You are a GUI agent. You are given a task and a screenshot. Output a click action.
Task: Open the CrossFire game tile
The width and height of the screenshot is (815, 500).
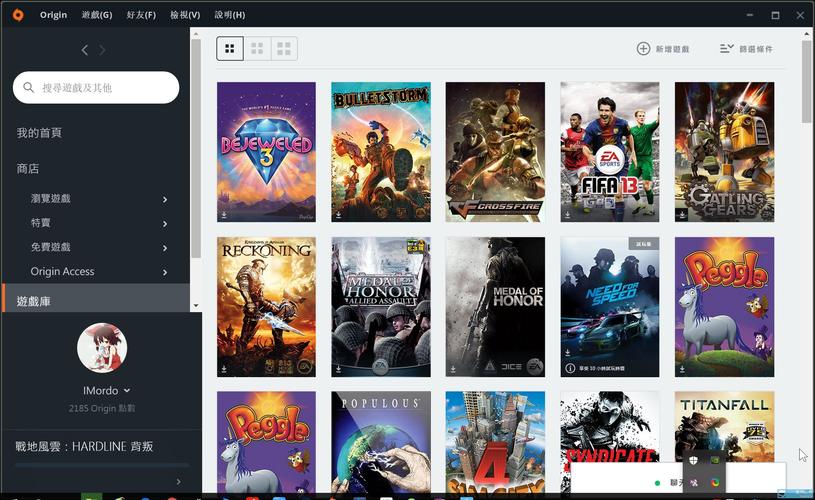pos(495,152)
